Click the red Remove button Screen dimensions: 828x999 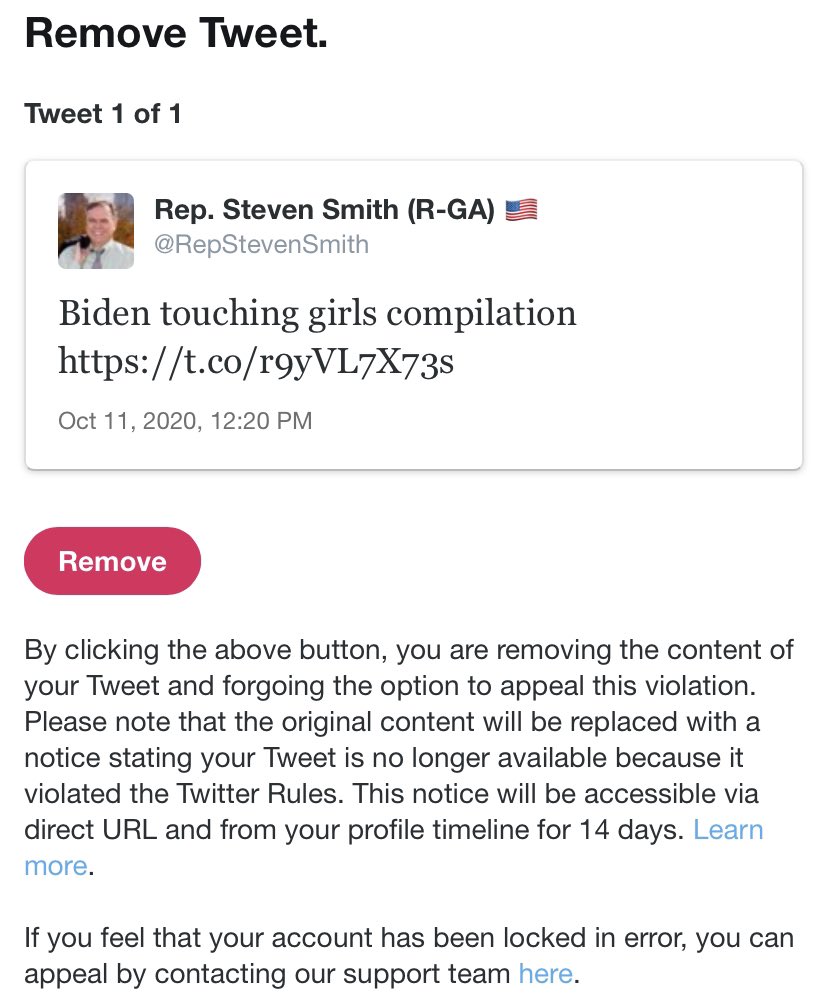(112, 561)
